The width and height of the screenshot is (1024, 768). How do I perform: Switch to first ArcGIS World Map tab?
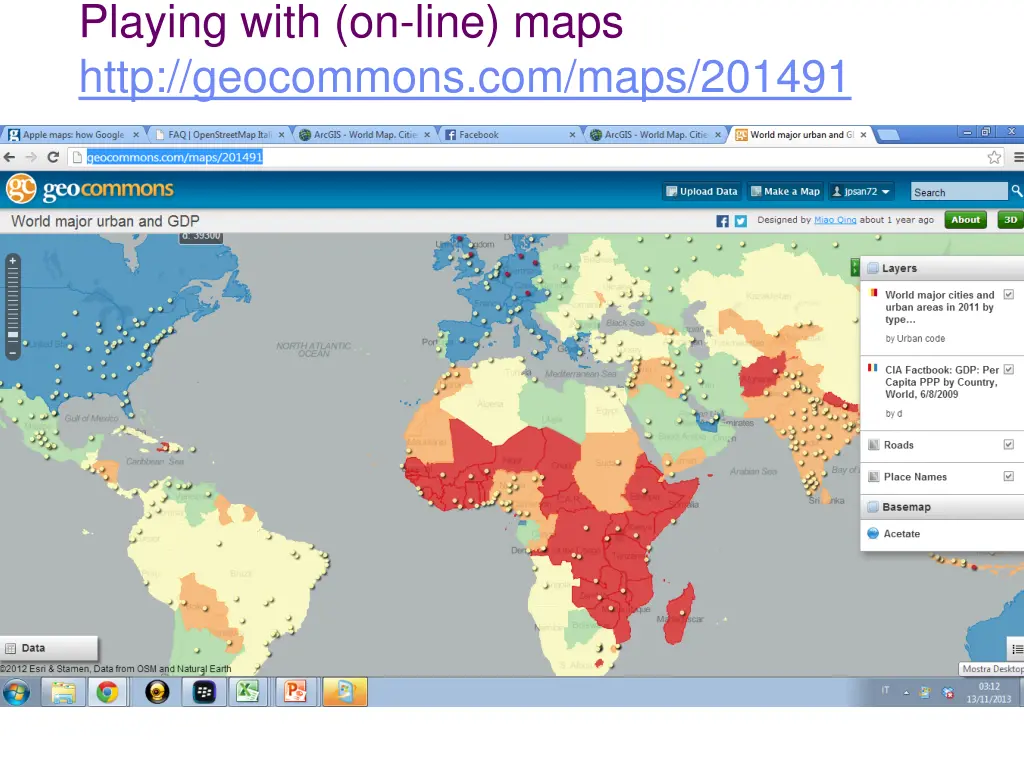(x=364, y=135)
